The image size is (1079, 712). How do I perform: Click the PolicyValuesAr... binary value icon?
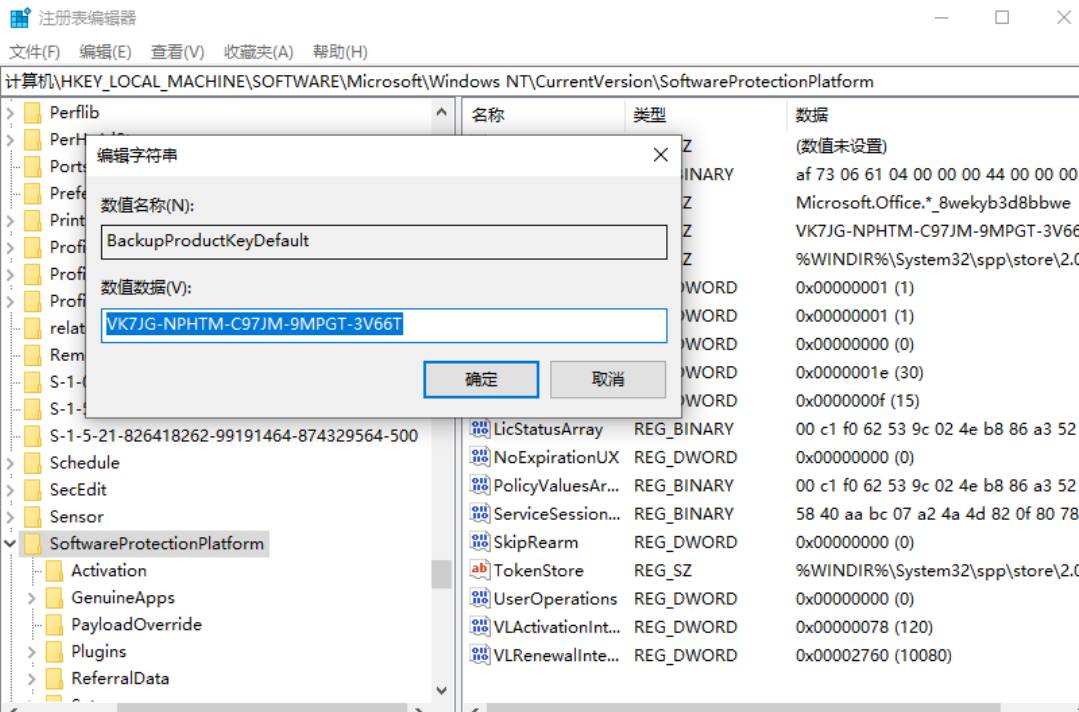(479, 485)
